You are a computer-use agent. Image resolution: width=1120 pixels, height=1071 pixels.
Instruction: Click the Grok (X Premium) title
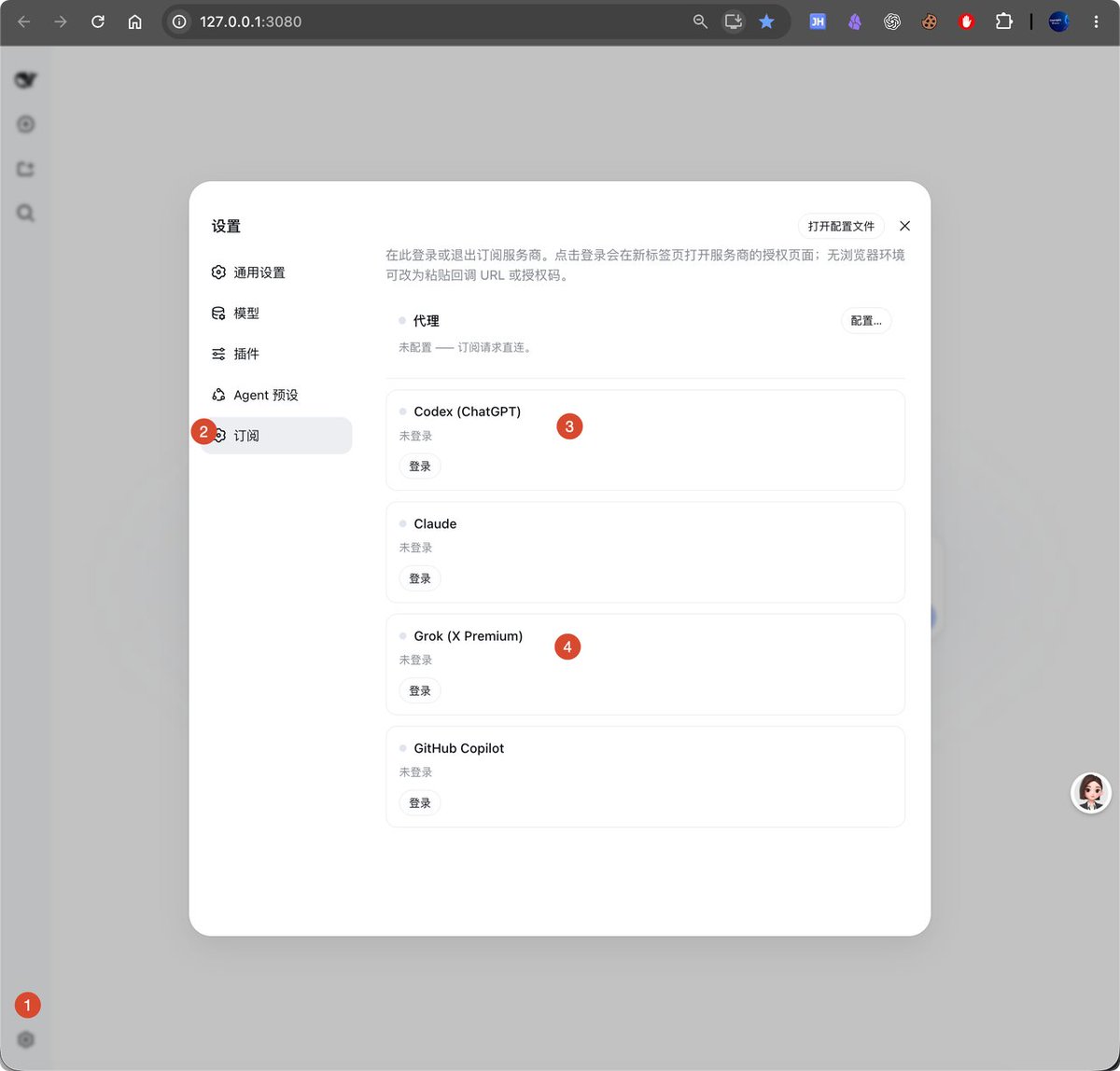pos(469,636)
